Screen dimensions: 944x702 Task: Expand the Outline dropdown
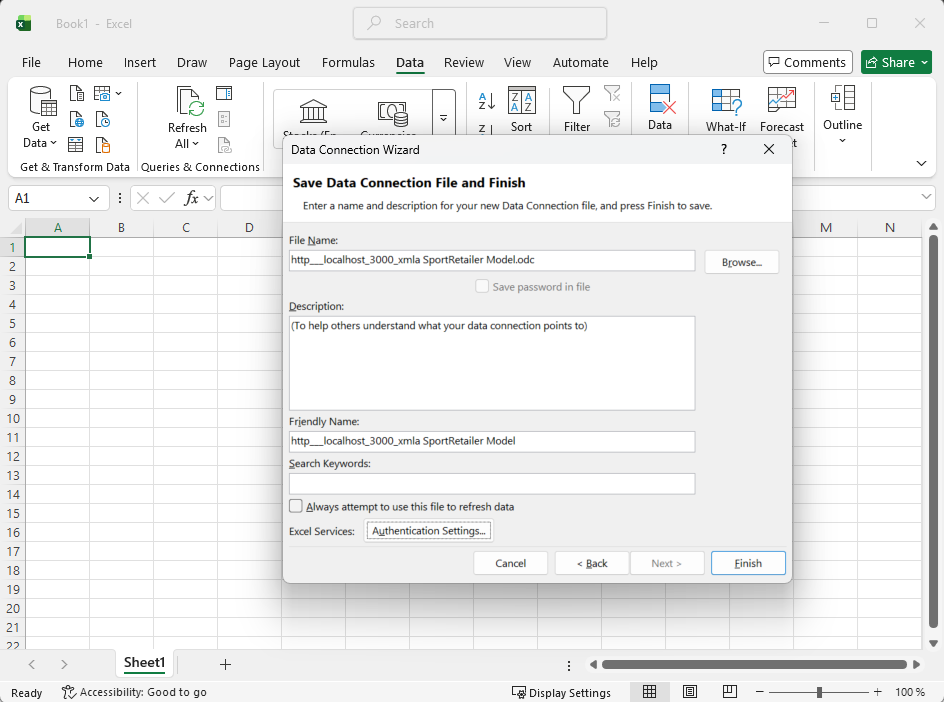pos(843,140)
